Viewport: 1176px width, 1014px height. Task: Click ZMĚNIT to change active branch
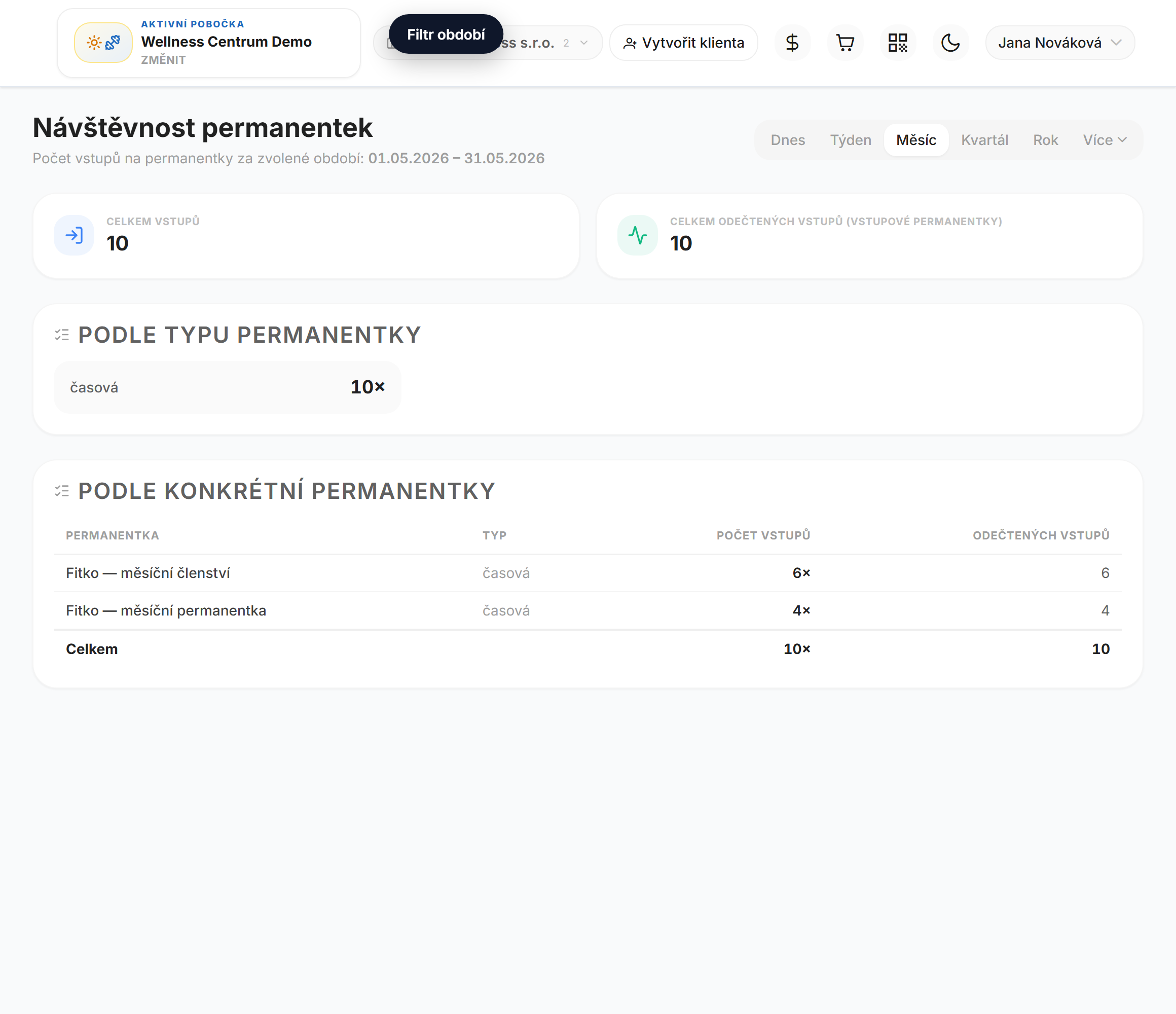pyautogui.click(x=163, y=60)
